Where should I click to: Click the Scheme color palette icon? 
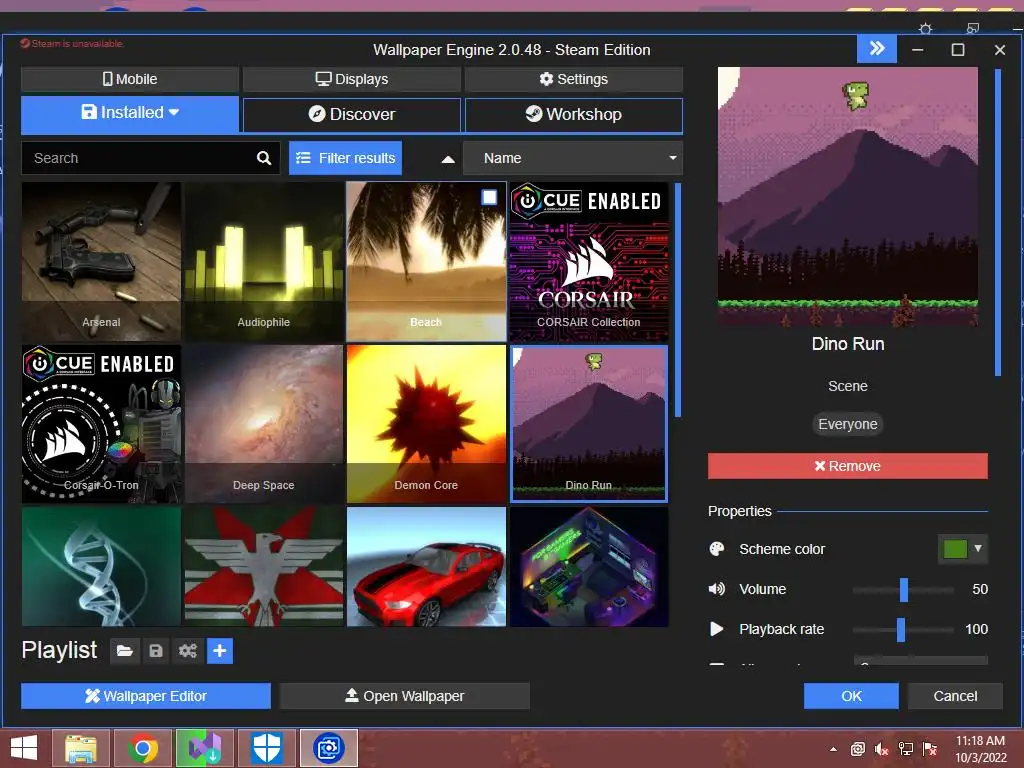[x=717, y=549]
